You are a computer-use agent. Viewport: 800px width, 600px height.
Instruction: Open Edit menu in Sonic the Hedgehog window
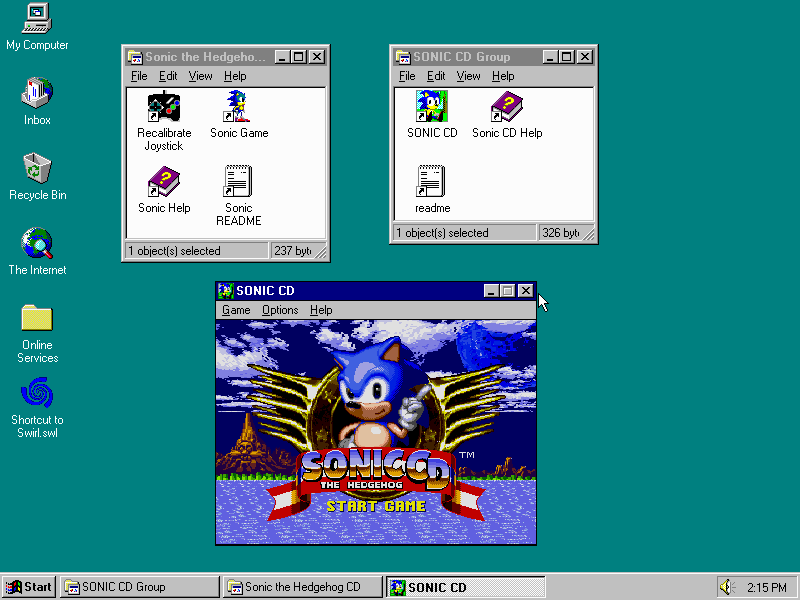[x=168, y=76]
